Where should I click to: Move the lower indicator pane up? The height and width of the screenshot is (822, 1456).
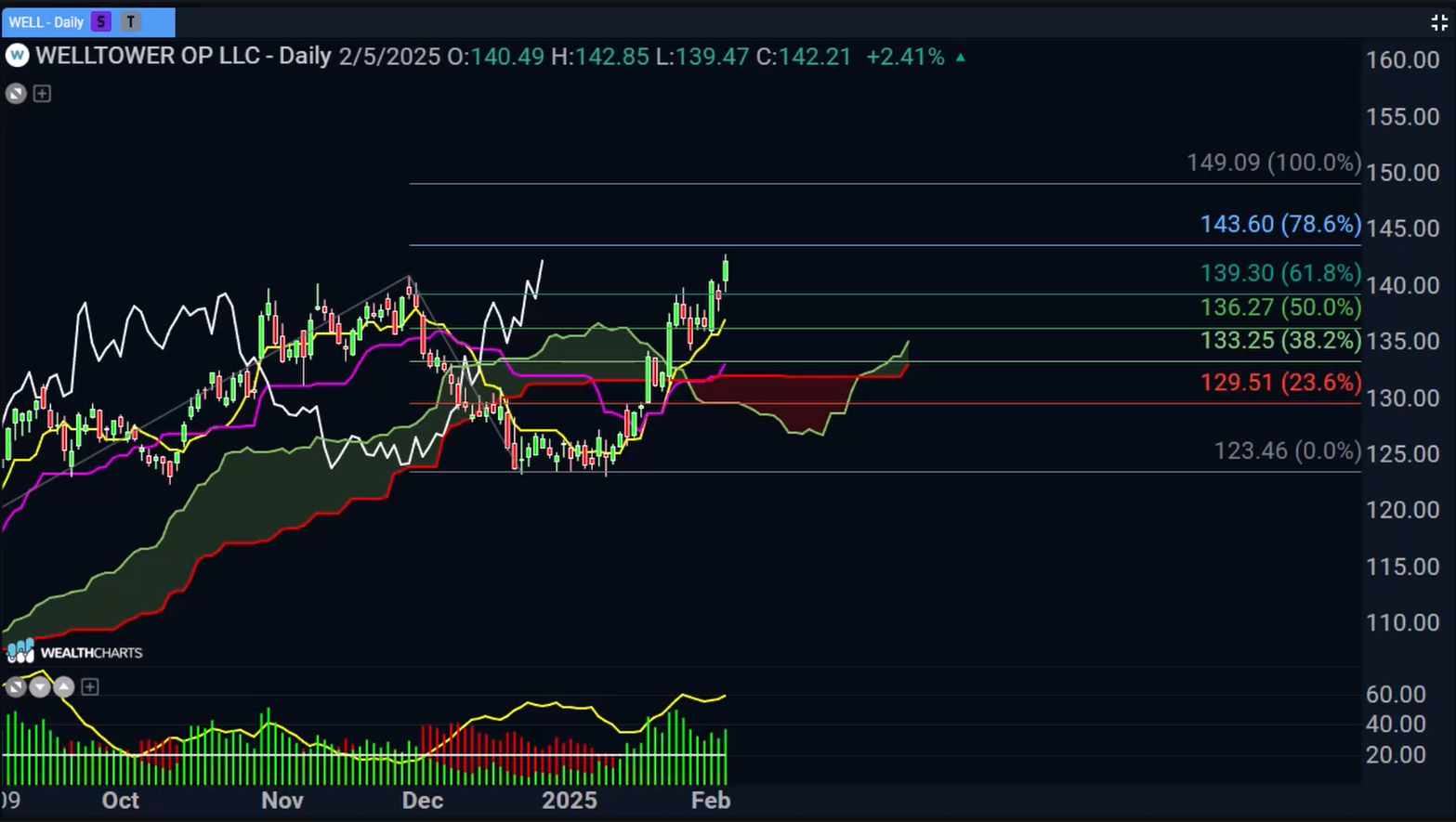(x=63, y=687)
